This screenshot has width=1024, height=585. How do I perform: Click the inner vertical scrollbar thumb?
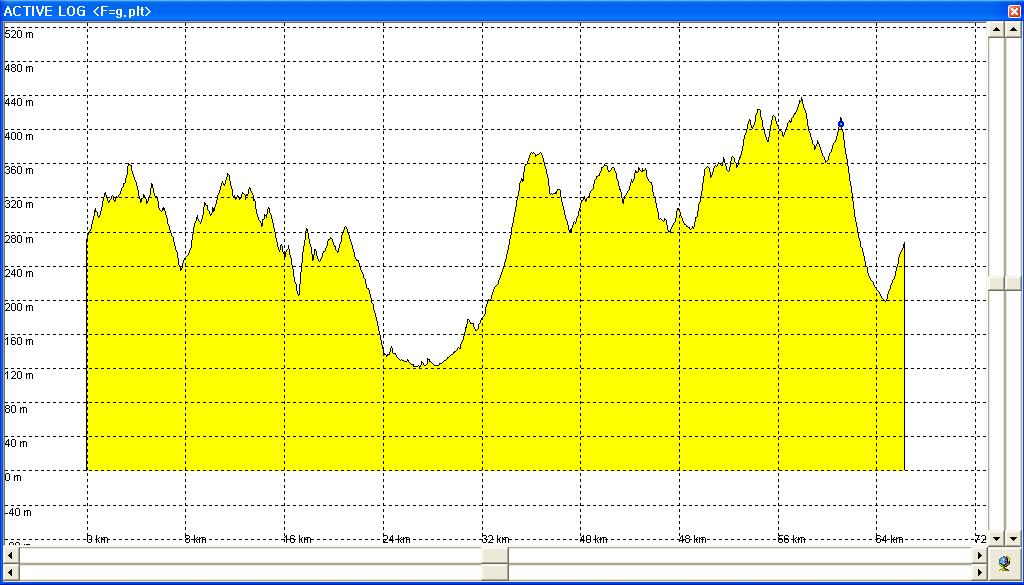[997, 283]
